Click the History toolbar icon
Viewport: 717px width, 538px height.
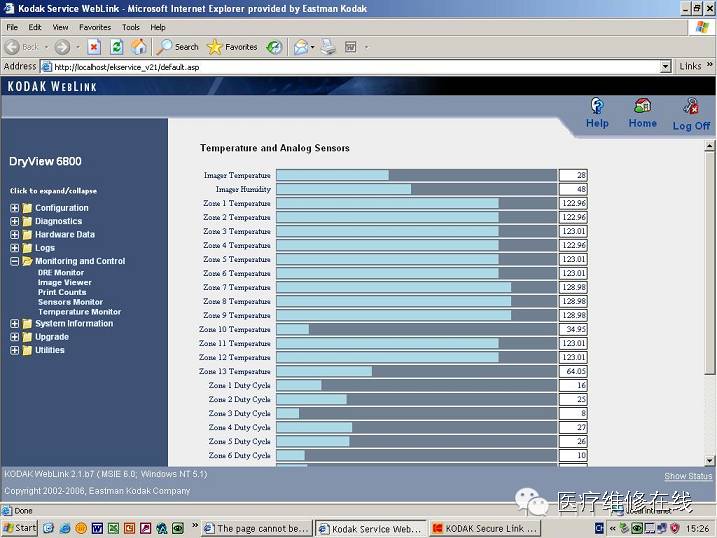point(274,47)
